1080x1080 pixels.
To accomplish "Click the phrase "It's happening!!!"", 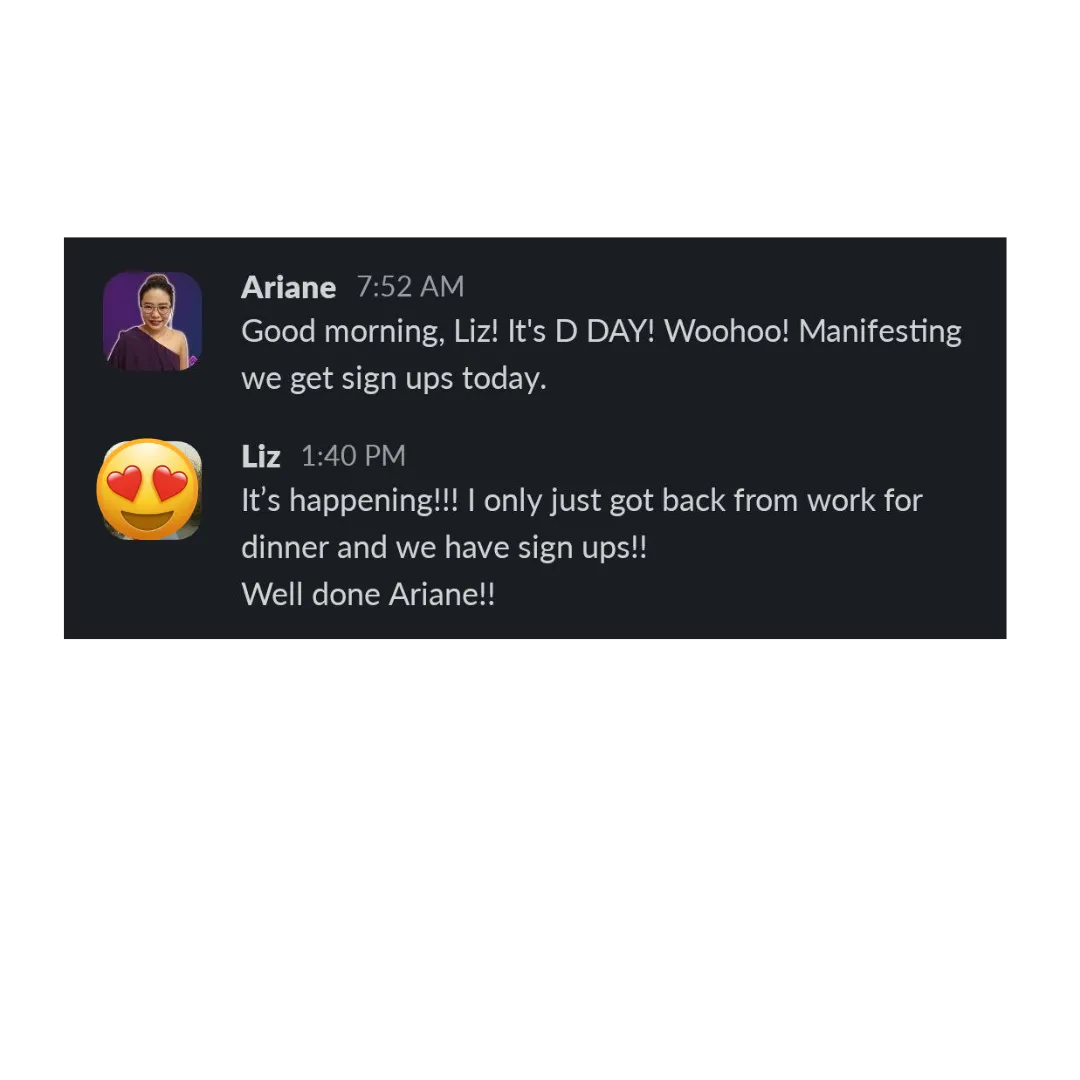I will coord(350,501).
